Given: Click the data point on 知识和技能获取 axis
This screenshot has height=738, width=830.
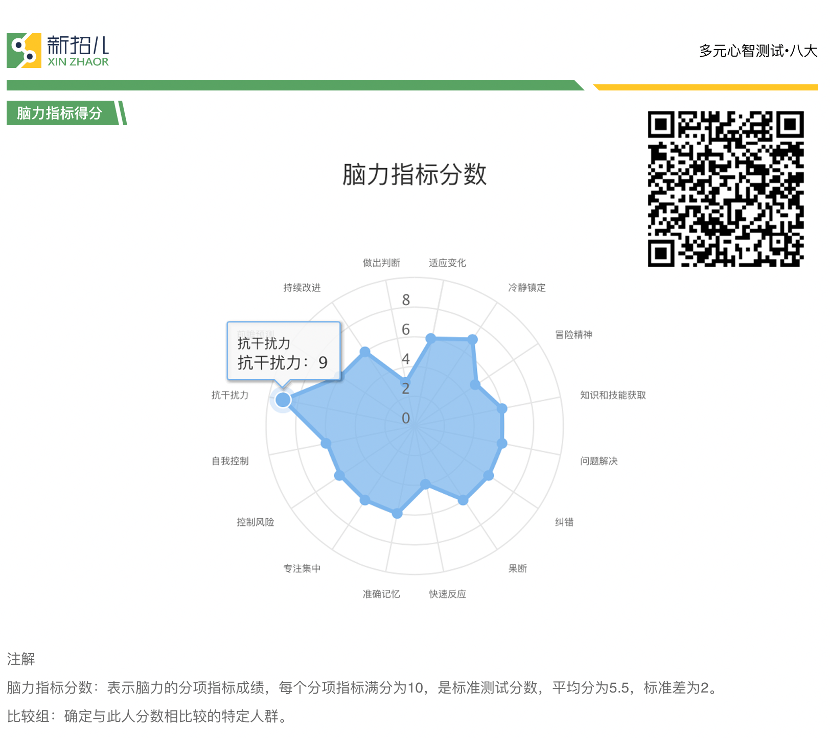Looking at the screenshot, I should coord(502,408).
